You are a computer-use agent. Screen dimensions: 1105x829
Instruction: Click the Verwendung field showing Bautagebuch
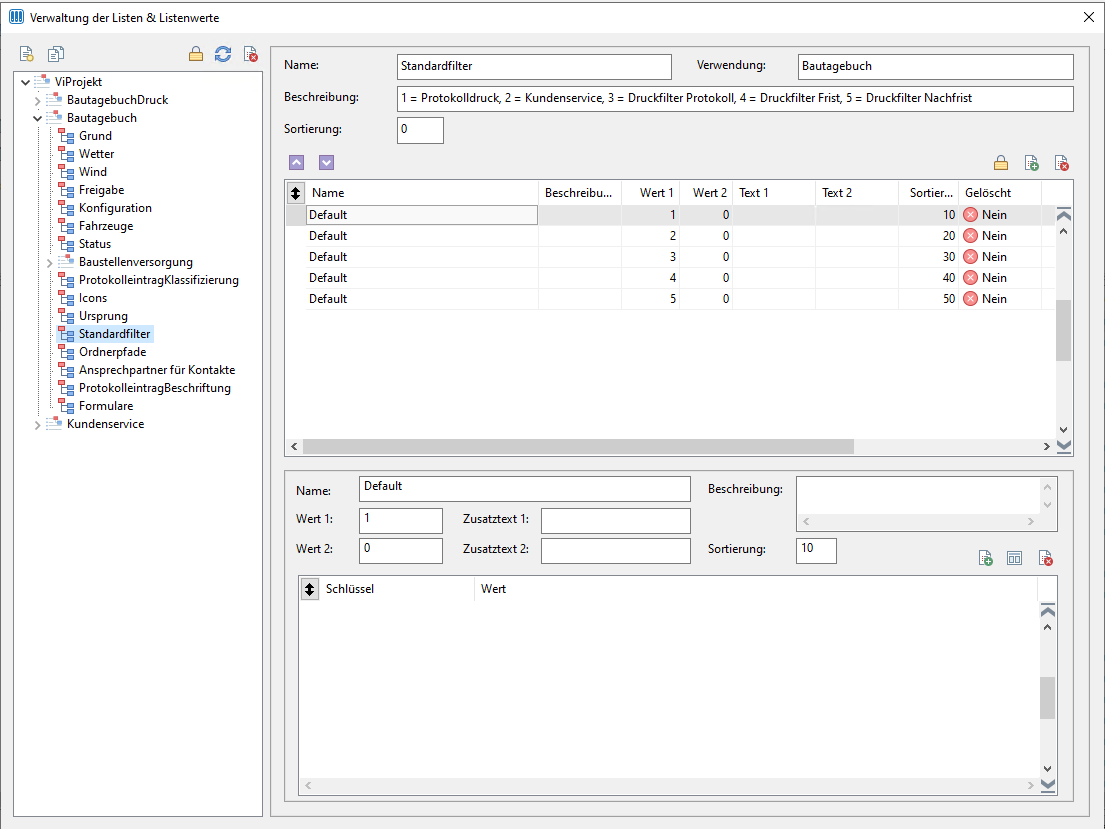(935, 67)
